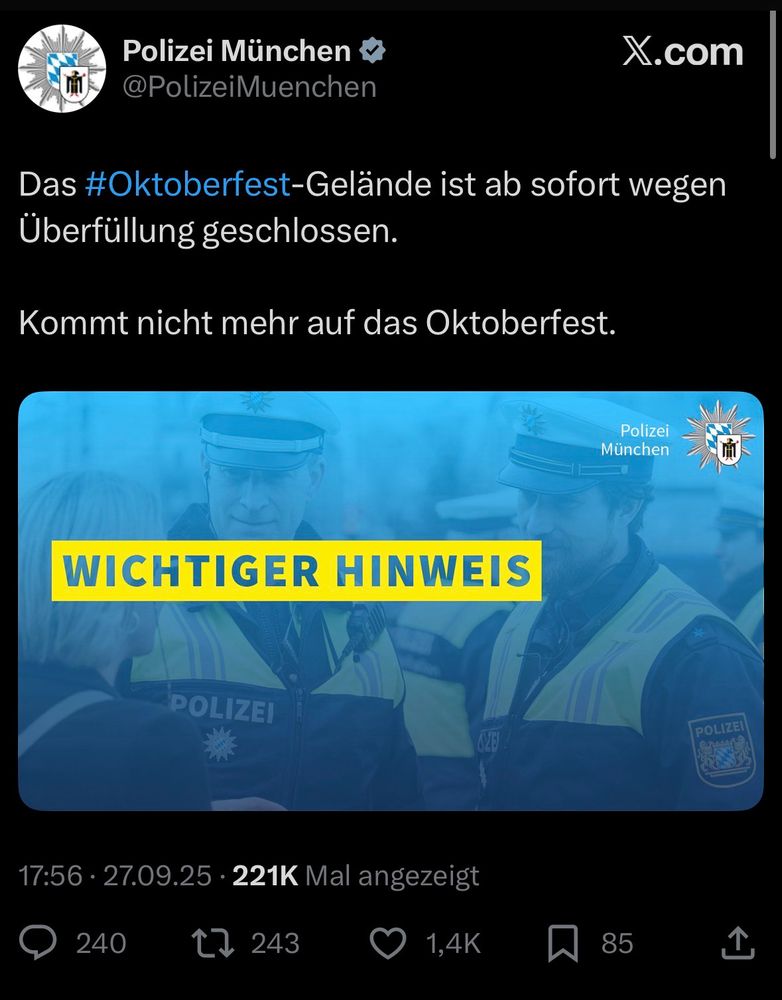The height and width of the screenshot is (1000, 782).
Task: Click the 85 bookmarks count
Action: pos(617,943)
